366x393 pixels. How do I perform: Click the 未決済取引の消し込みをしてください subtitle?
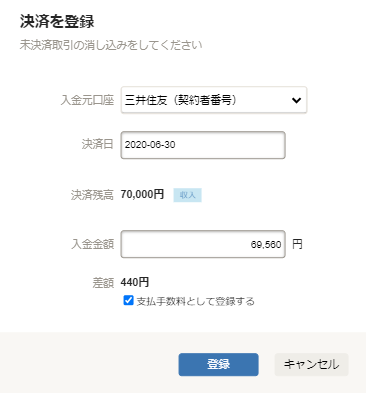[111, 45]
